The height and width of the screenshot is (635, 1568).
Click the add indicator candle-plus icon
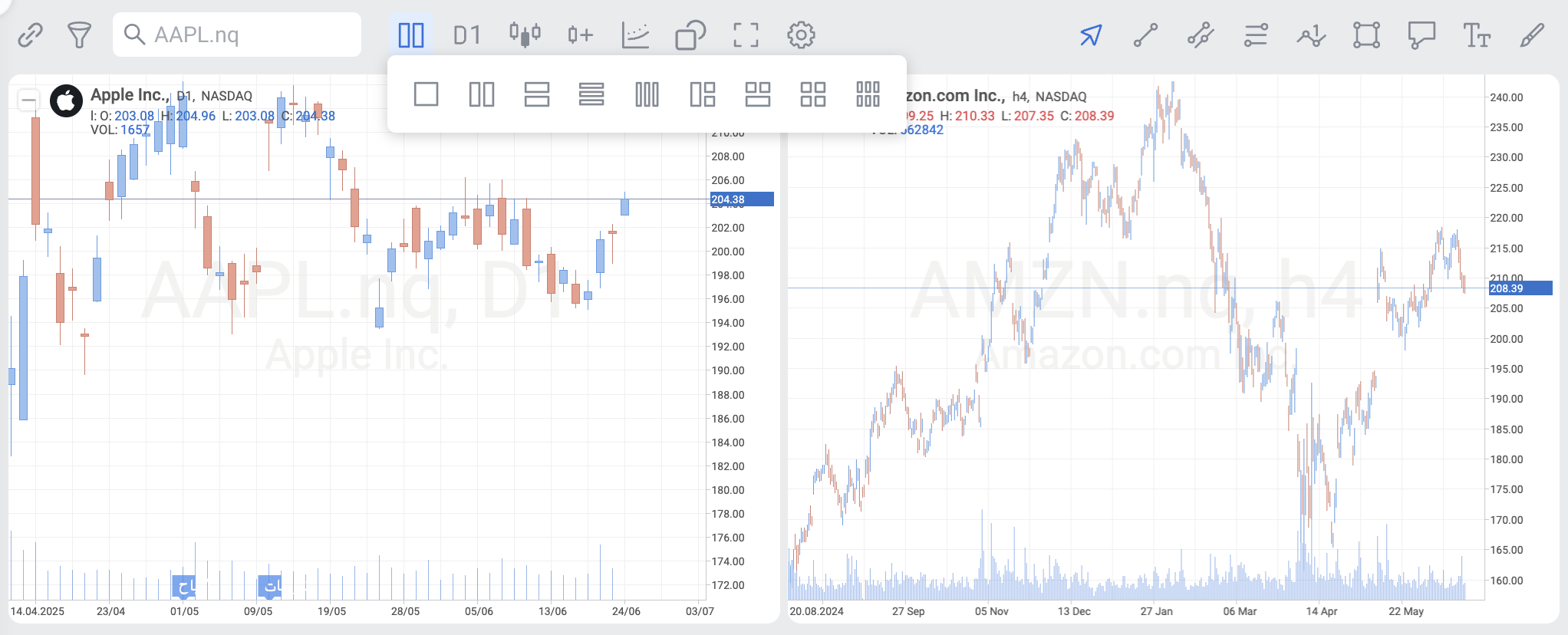(x=580, y=35)
